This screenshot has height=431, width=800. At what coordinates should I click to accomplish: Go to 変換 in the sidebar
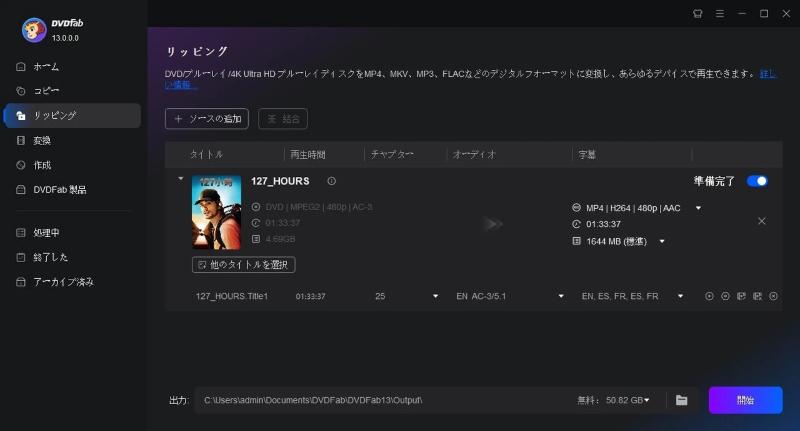(42, 140)
